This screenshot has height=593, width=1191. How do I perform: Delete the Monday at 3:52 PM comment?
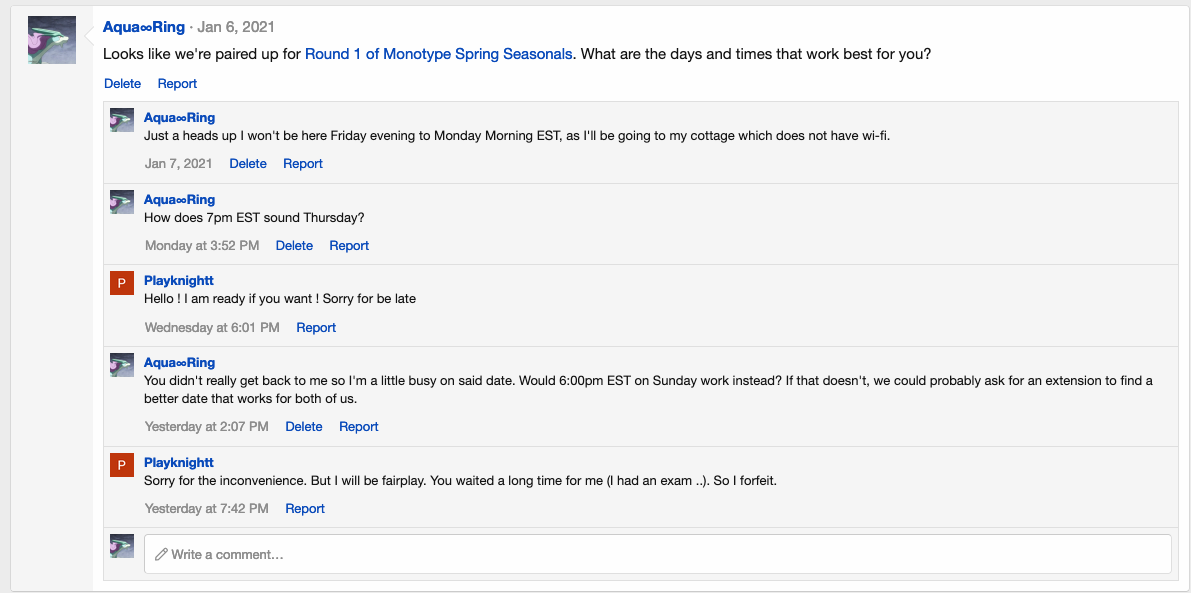point(294,246)
